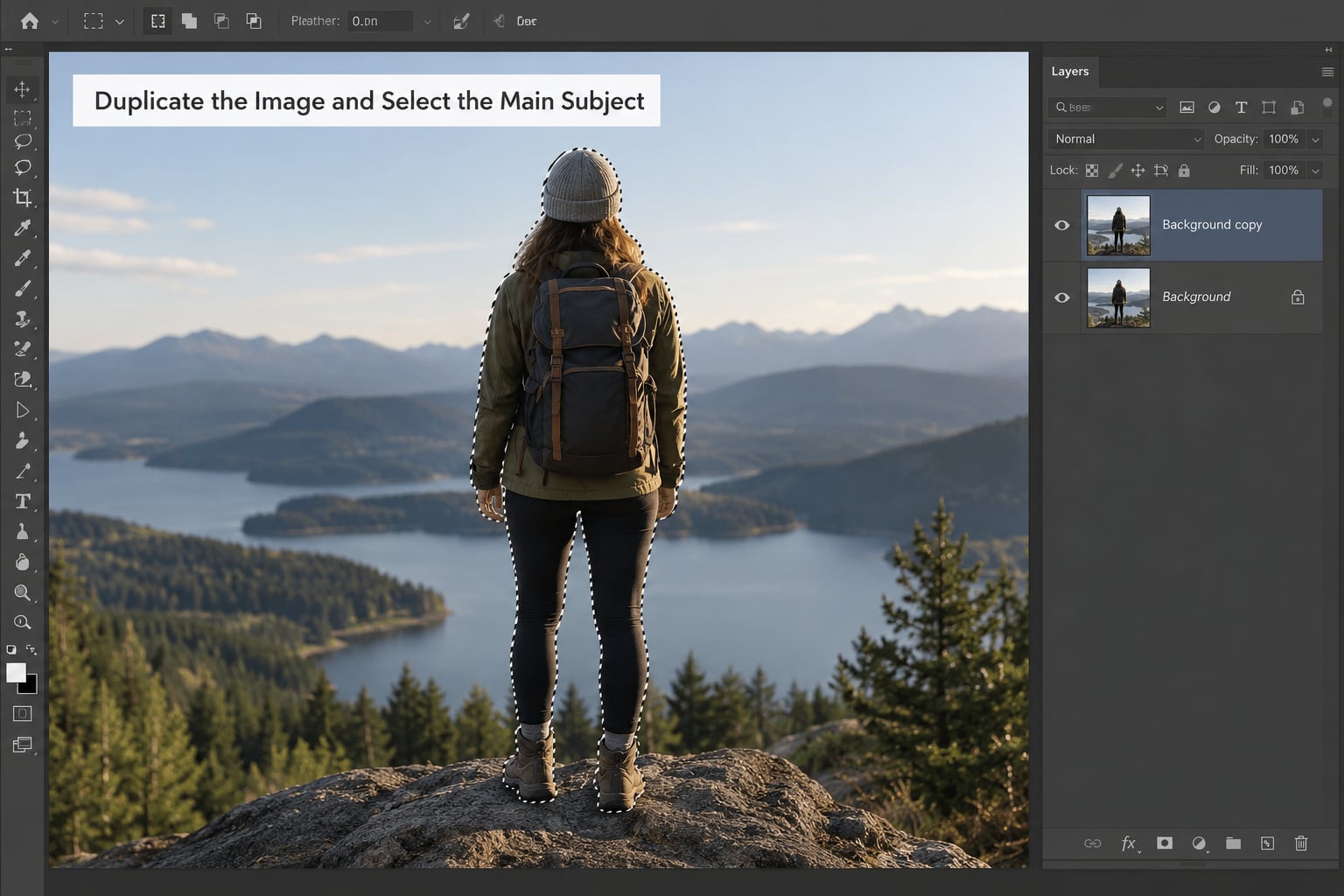The image size is (1344, 896).
Task: Open the Normal blend mode dropdown
Action: [x=1125, y=139]
